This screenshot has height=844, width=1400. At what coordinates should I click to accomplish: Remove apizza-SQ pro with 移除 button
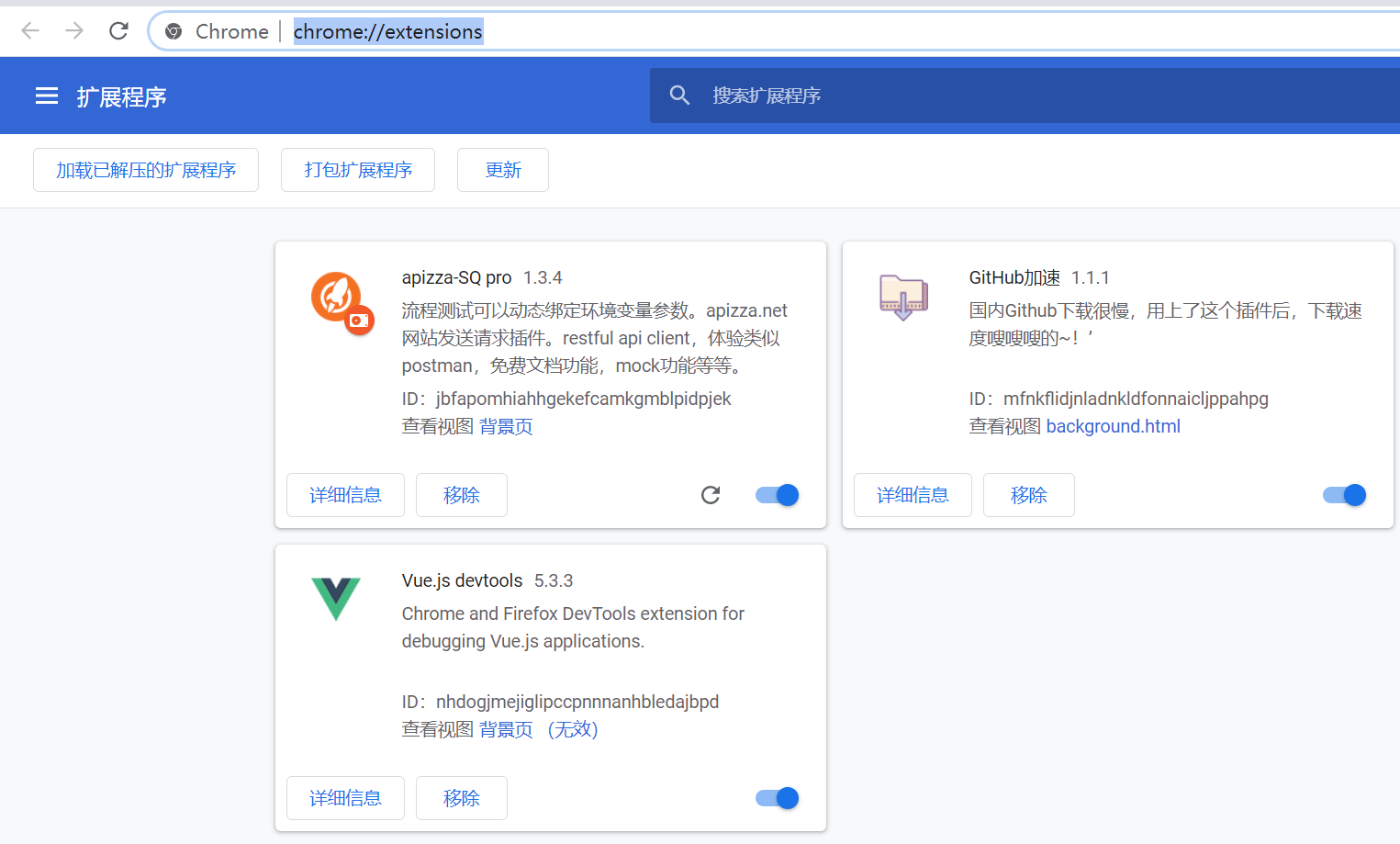pyautogui.click(x=462, y=495)
